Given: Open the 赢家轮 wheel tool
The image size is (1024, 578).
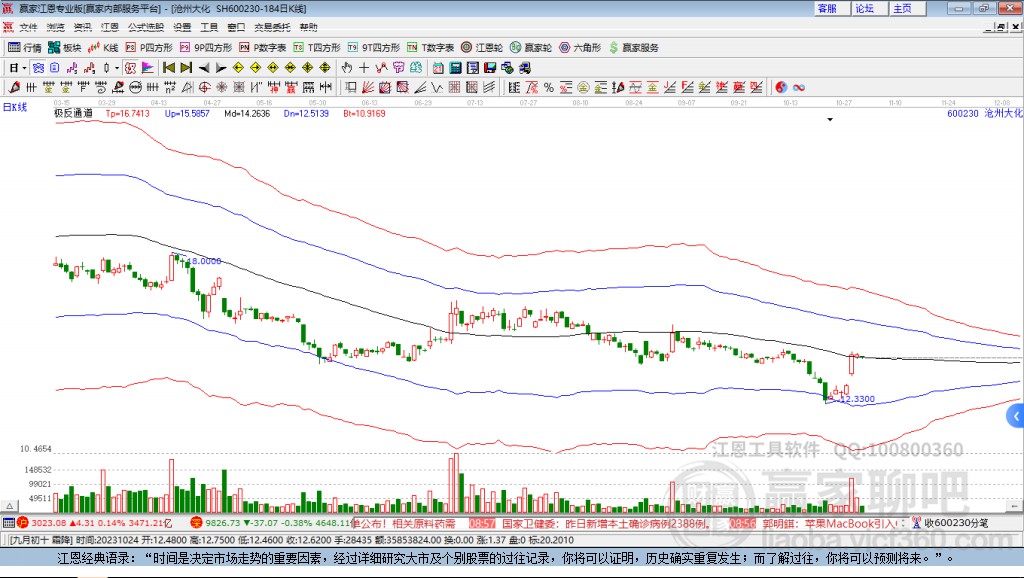Looking at the screenshot, I should pos(531,48).
